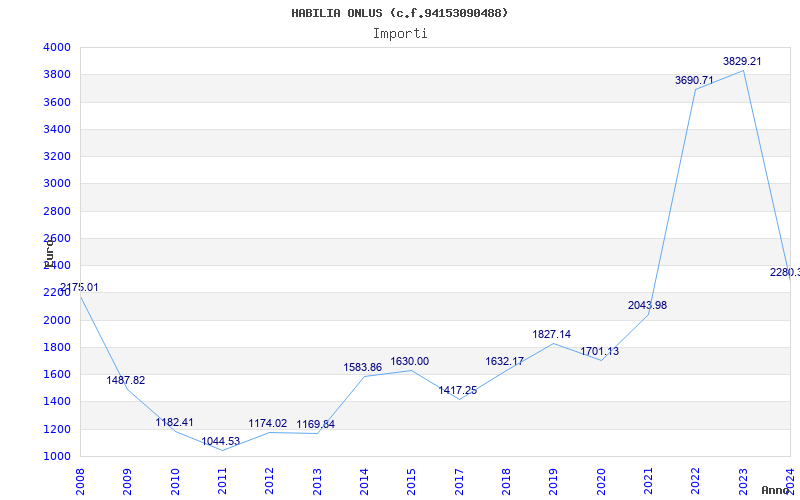
Task: Click the 2023 x-axis year label
Action: [x=743, y=482]
